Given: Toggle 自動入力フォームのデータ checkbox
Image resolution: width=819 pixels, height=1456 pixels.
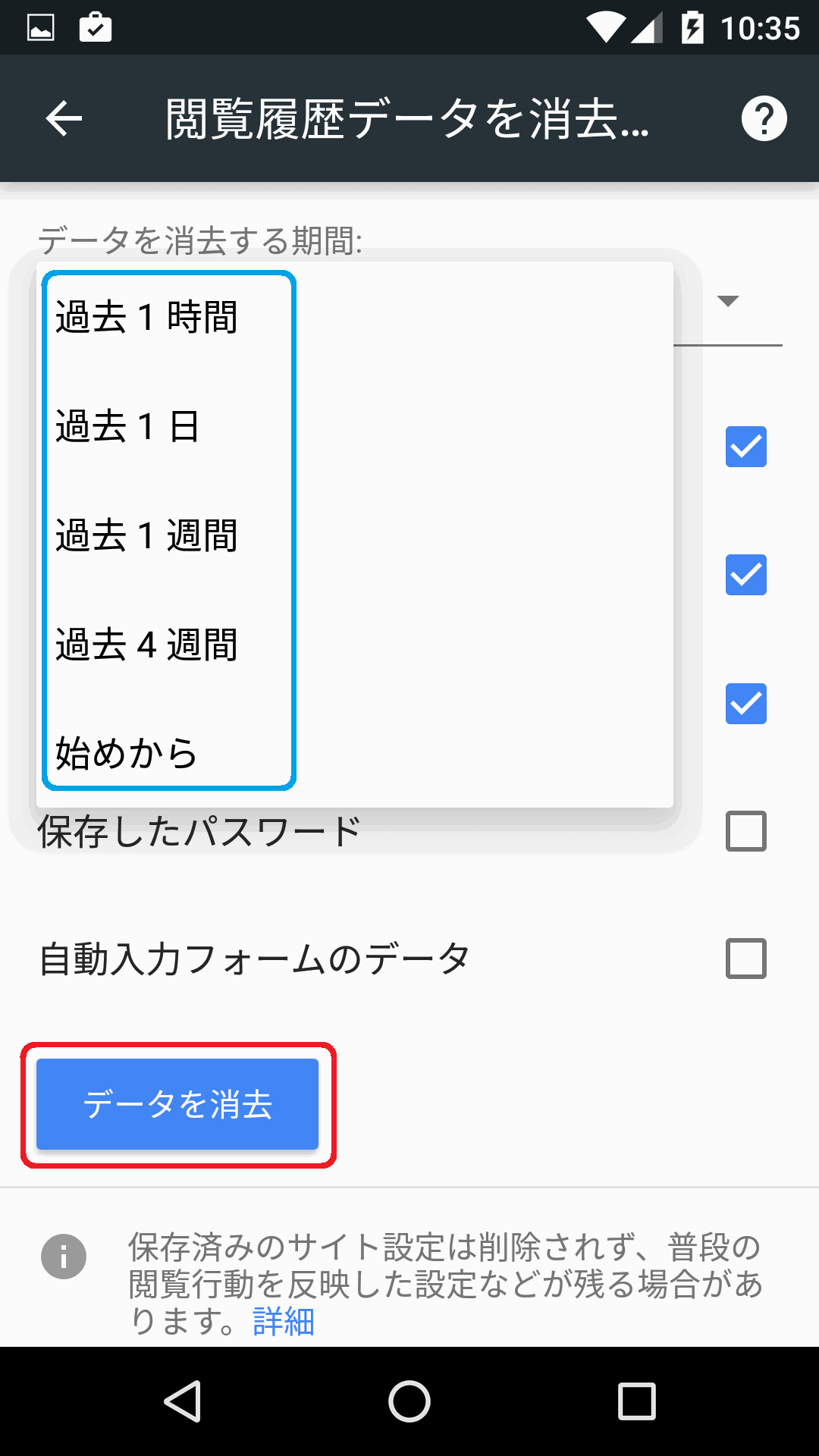Looking at the screenshot, I should click(746, 959).
